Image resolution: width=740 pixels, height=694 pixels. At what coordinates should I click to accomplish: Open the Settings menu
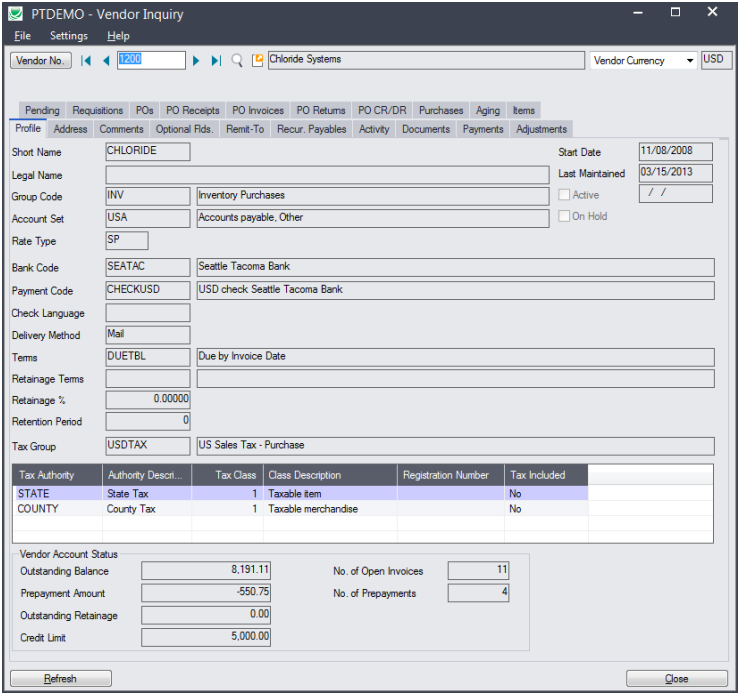69,36
